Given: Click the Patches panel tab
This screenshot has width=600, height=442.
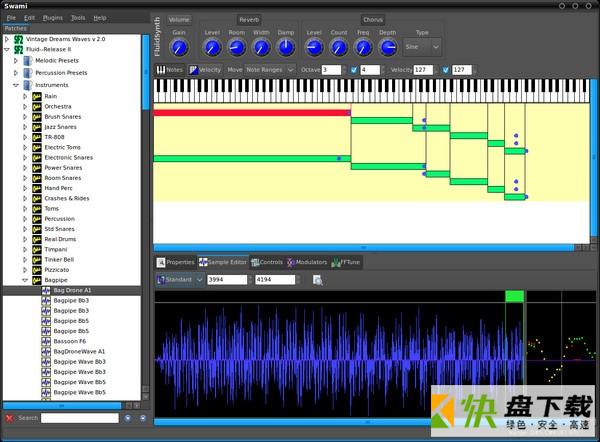Looking at the screenshot, I should tap(16, 28).
